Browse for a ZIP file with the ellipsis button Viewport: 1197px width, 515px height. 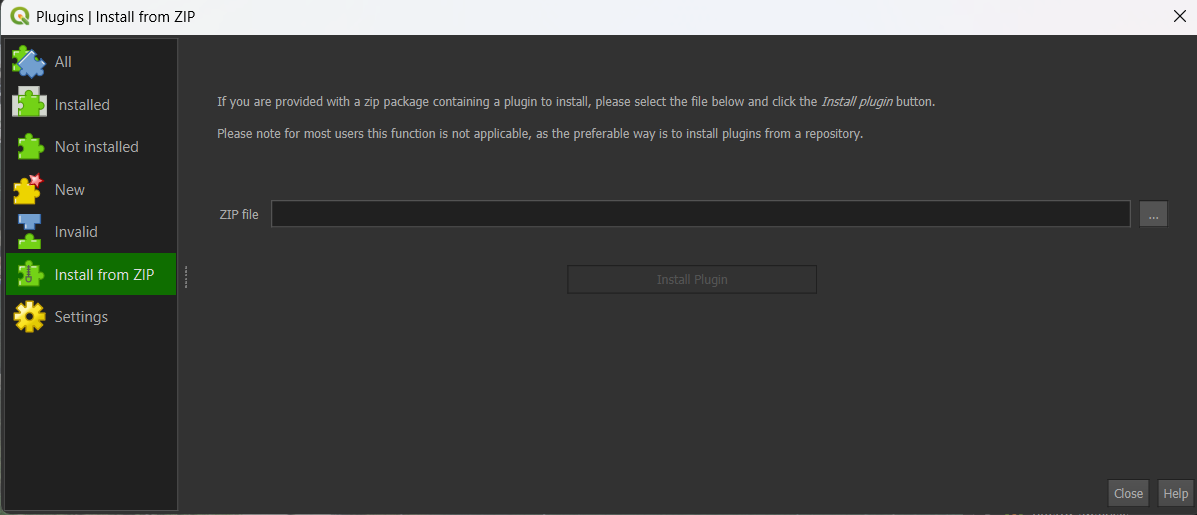[x=1153, y=214]
